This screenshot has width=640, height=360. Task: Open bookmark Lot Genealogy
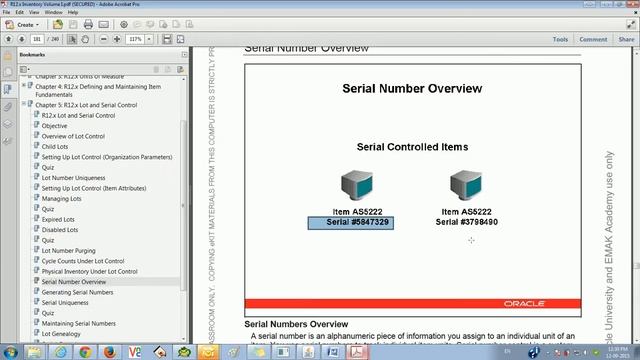pyautogui.click(x=61, y=334)
